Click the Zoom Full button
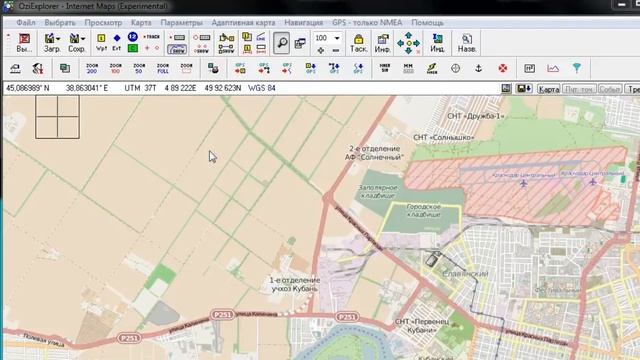The width and height of the screenshot is (640, 360). point(163,68)
